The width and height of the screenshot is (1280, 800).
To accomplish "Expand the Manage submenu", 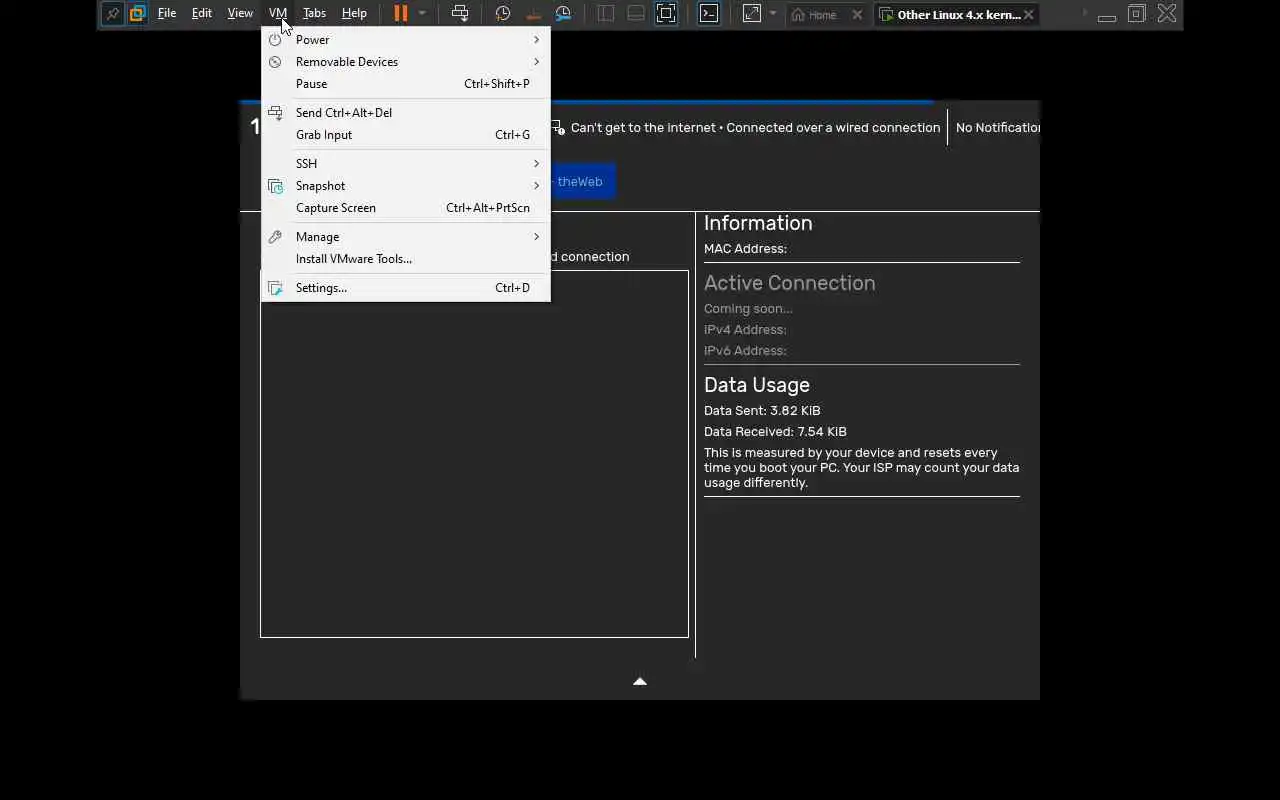I will [x=405, y=237].
